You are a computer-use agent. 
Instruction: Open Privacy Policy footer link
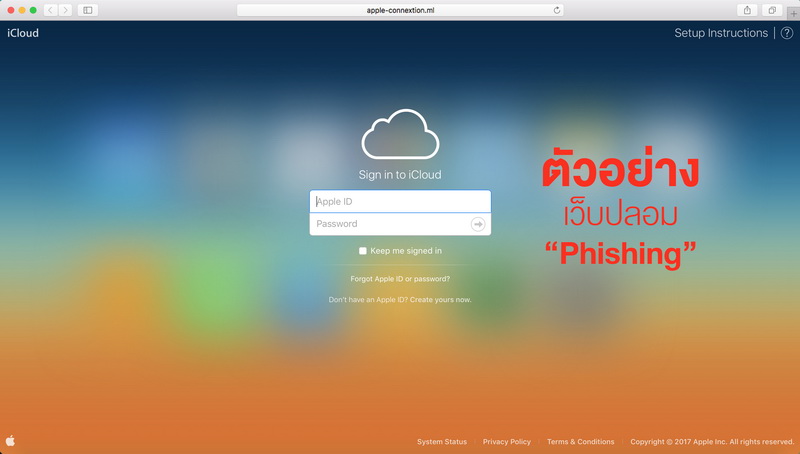click(x=507, y=442)
